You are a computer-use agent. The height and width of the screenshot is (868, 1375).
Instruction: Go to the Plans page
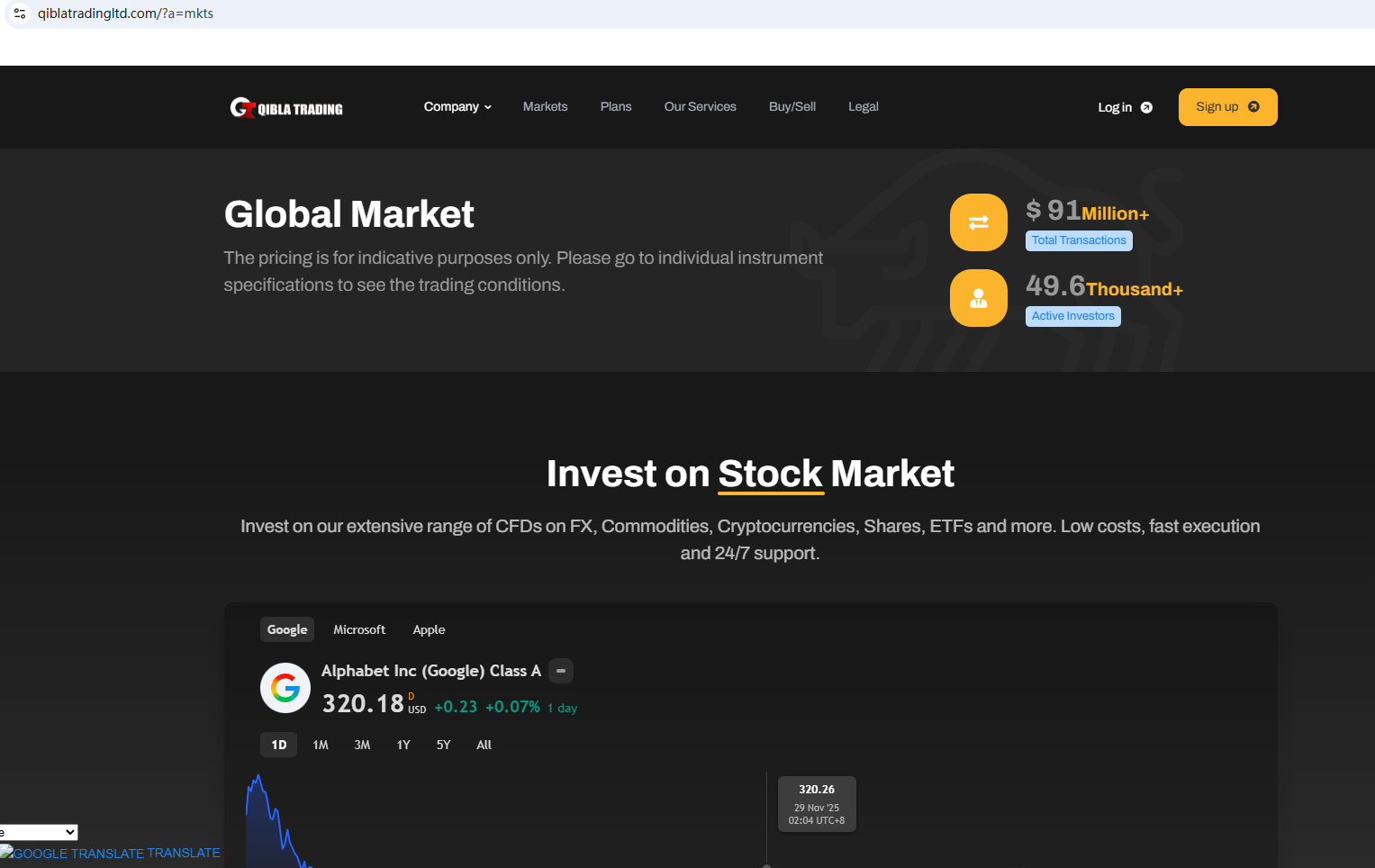616,106
